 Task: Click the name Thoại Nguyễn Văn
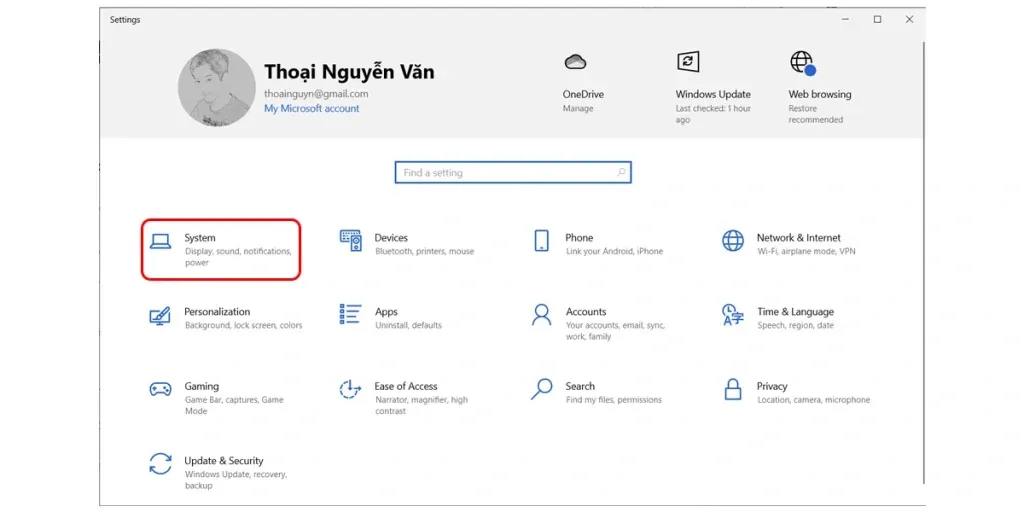point(349,72)
